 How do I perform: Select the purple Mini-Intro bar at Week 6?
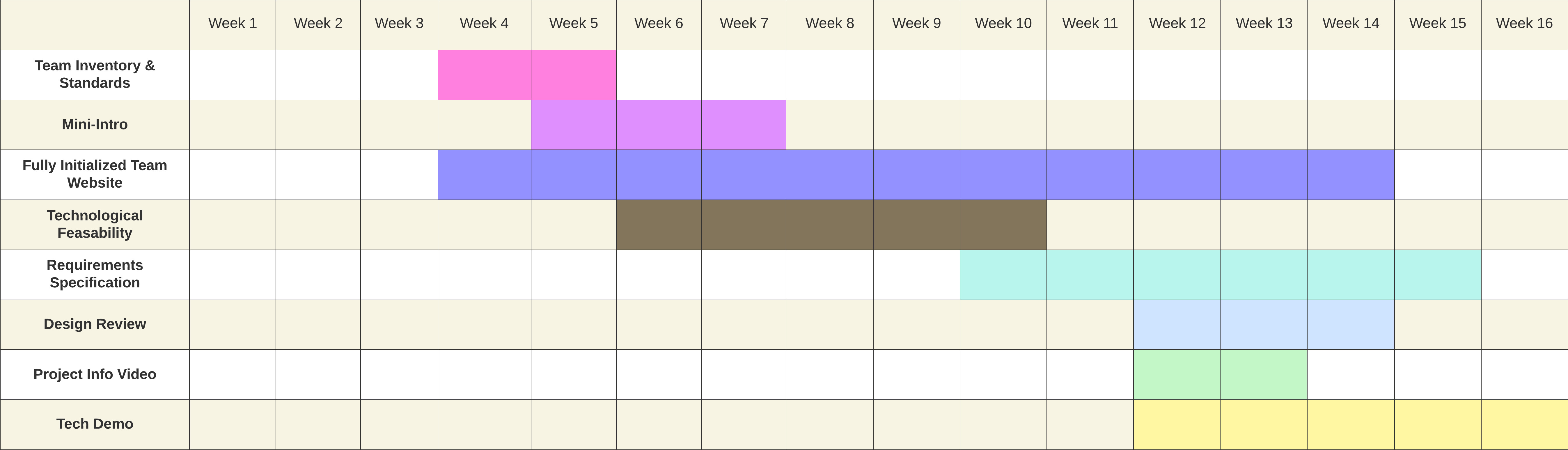(659, 125)
